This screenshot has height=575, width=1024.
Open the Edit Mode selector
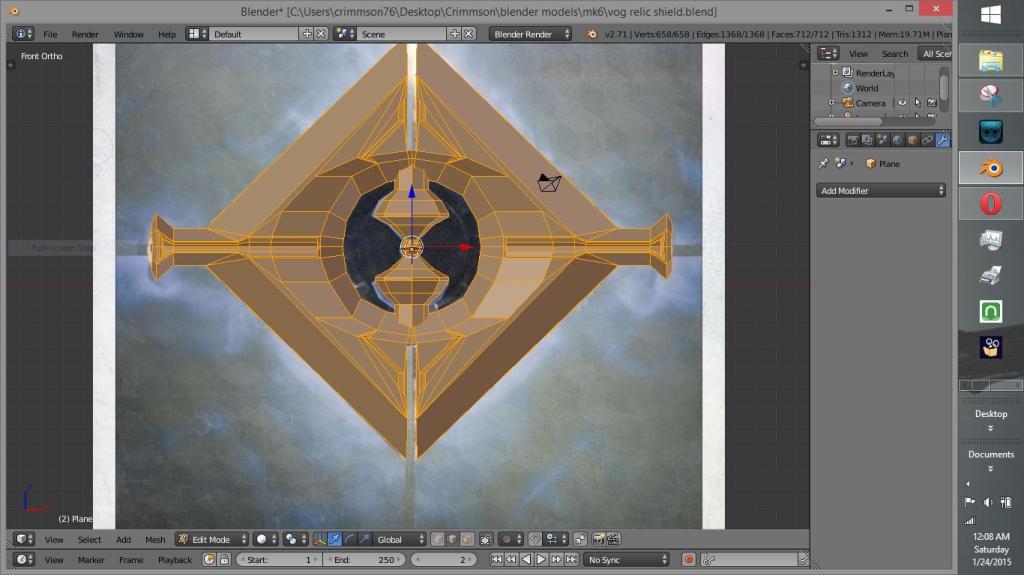[x=212, y=540]
